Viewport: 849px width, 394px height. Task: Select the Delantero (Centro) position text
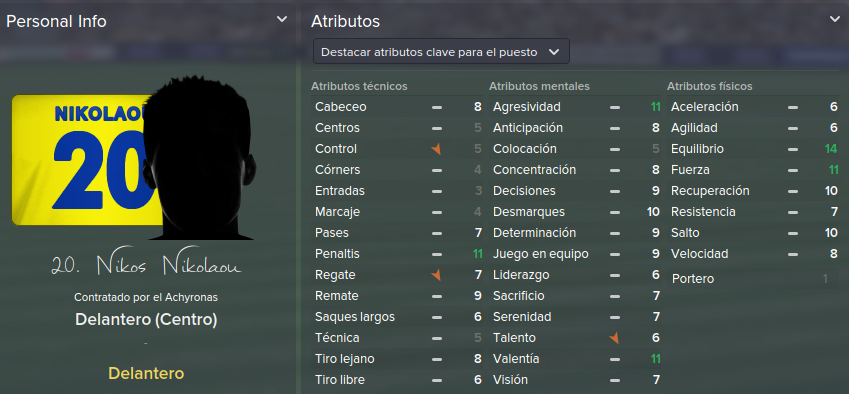click(146, 320)
